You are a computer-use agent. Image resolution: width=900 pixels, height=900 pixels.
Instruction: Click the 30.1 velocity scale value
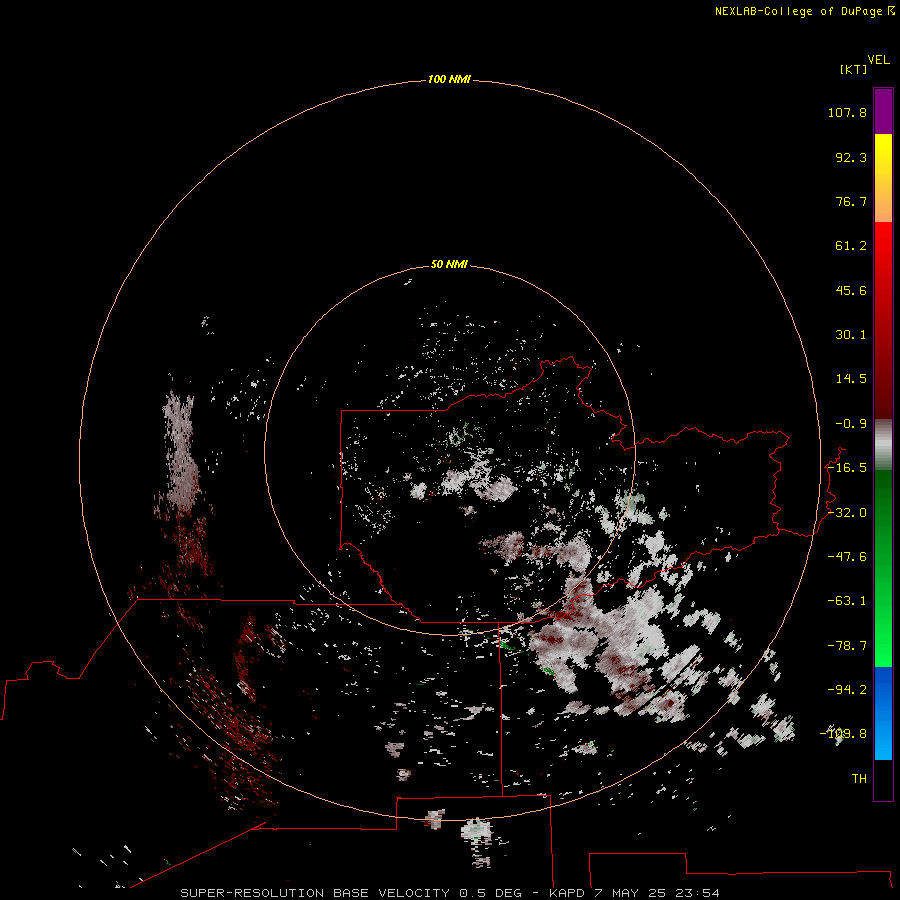click(851, 335)
